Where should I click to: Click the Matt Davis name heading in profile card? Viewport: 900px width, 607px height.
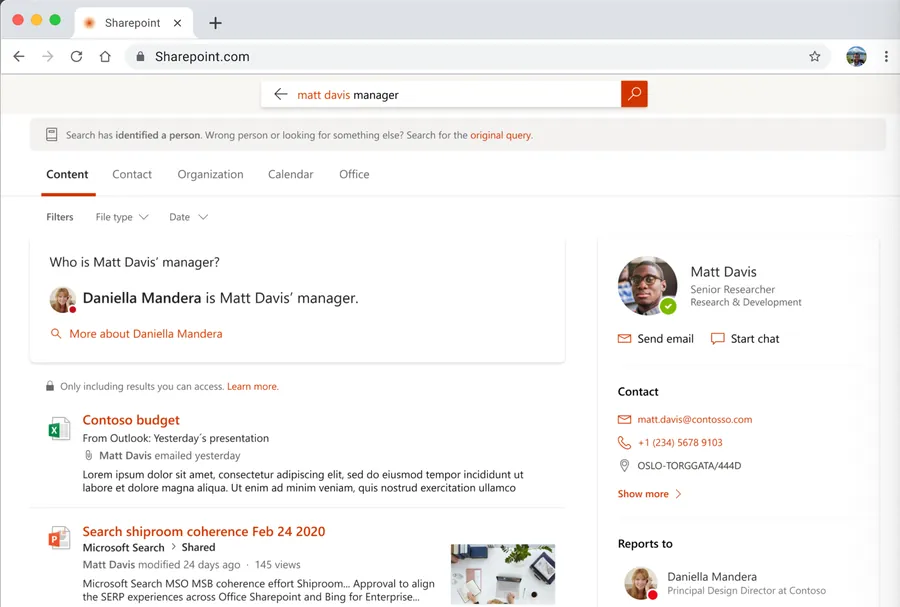click(723, 271)
